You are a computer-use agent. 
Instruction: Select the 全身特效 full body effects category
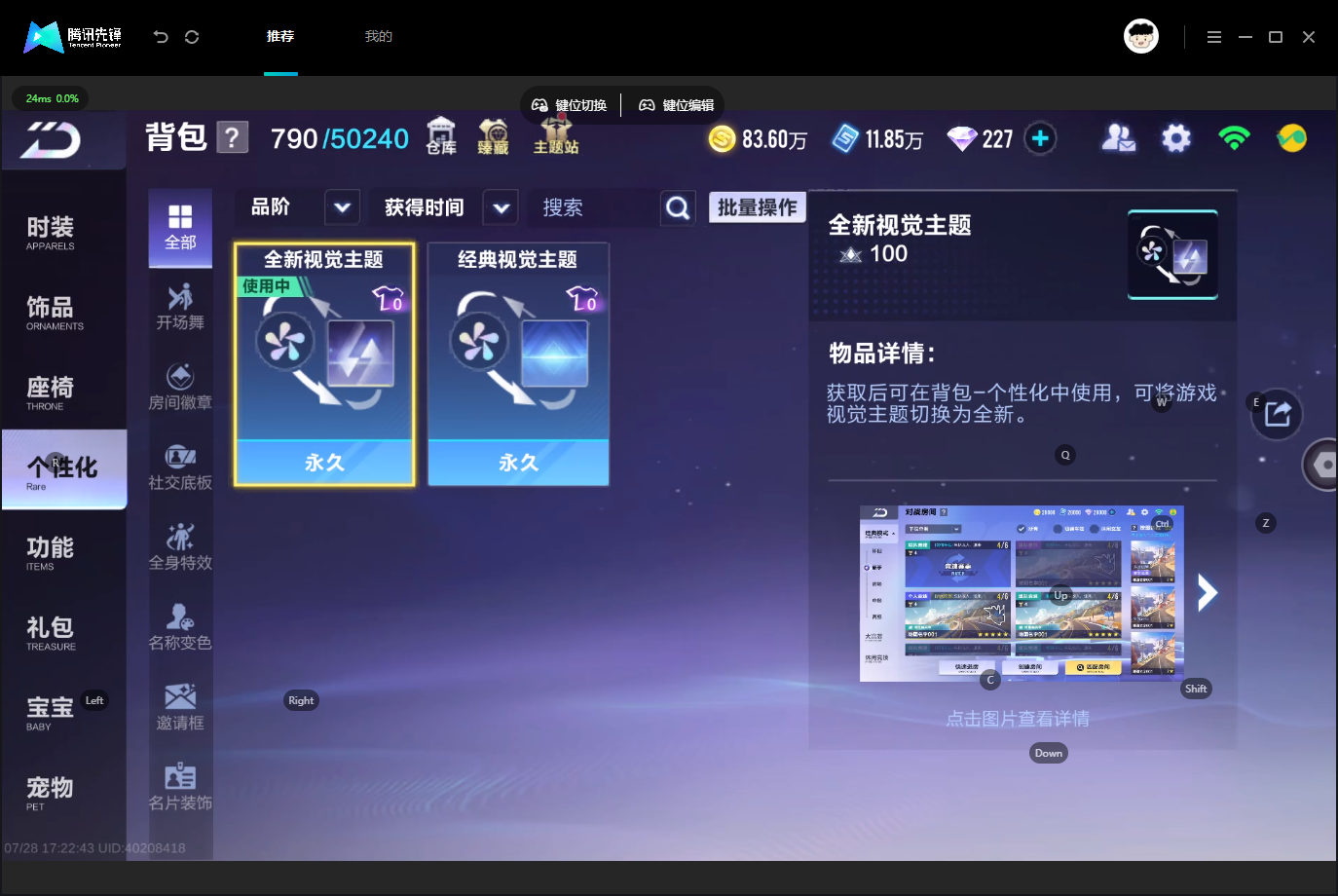[180, 547]
